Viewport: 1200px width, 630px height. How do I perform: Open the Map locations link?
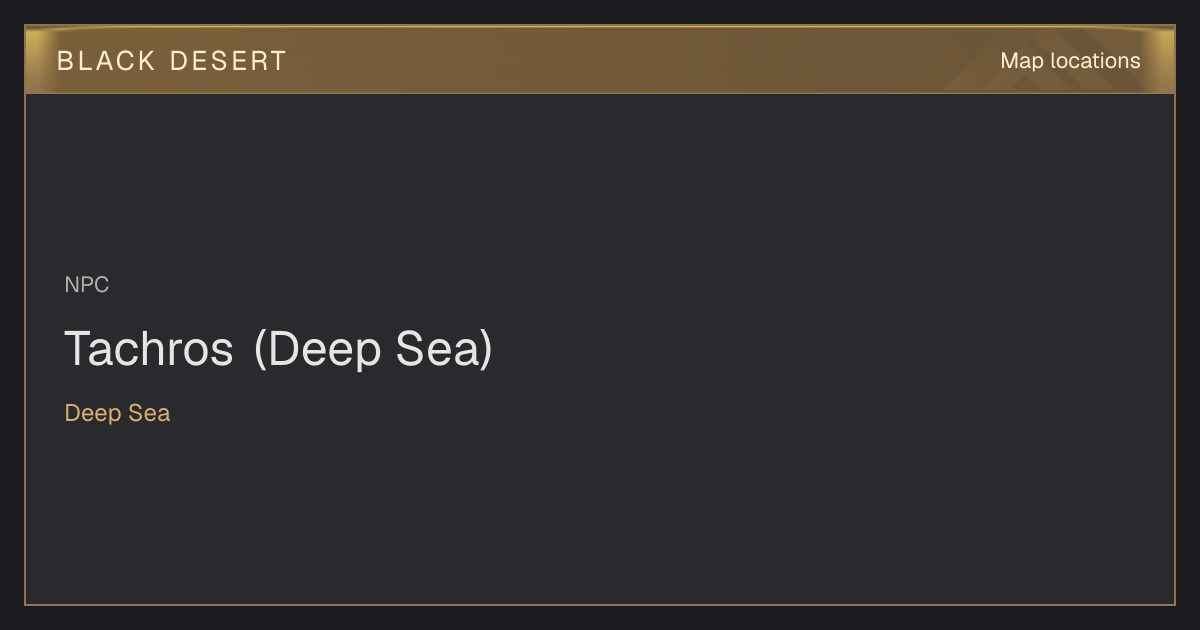pos(1070,61)
